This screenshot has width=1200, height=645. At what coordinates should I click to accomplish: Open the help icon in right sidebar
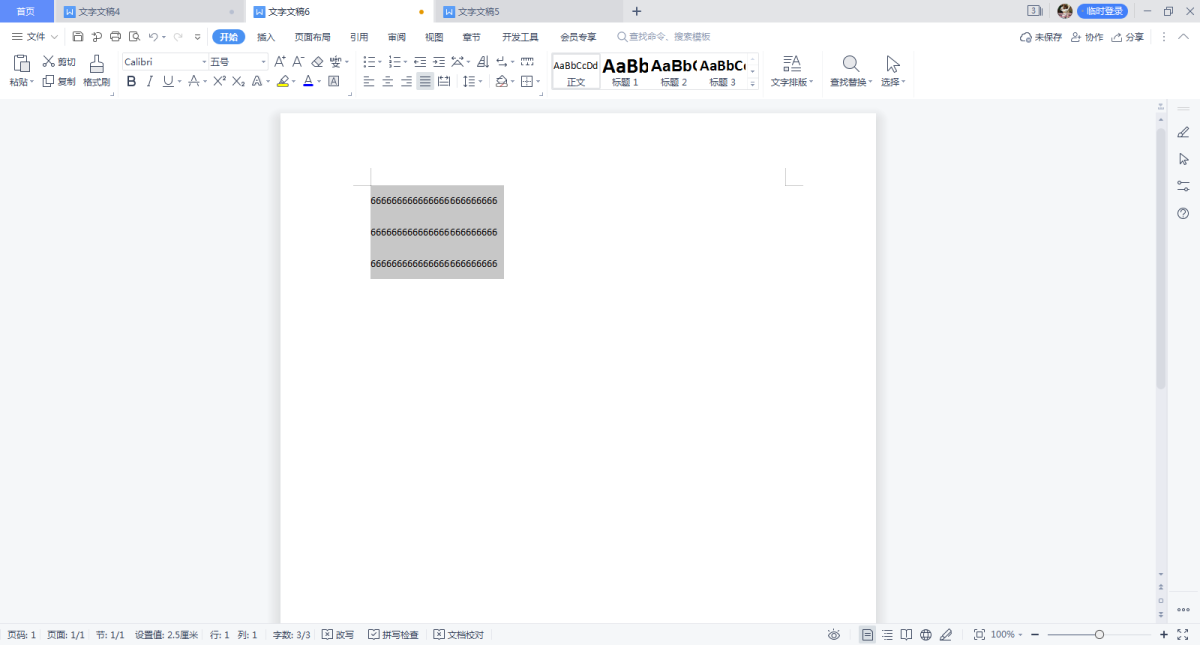(1183, 213)
